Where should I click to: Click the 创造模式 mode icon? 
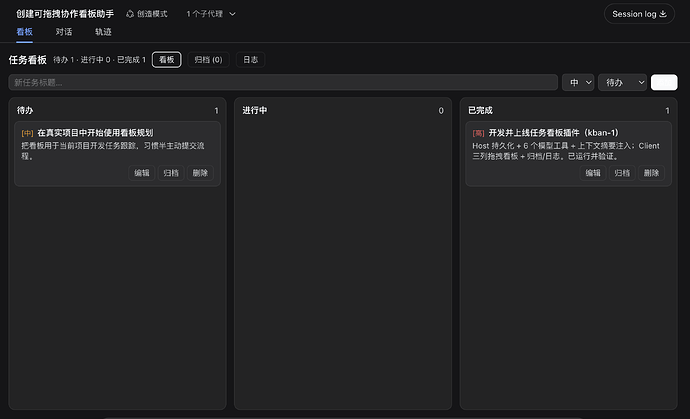pos(130,14)
